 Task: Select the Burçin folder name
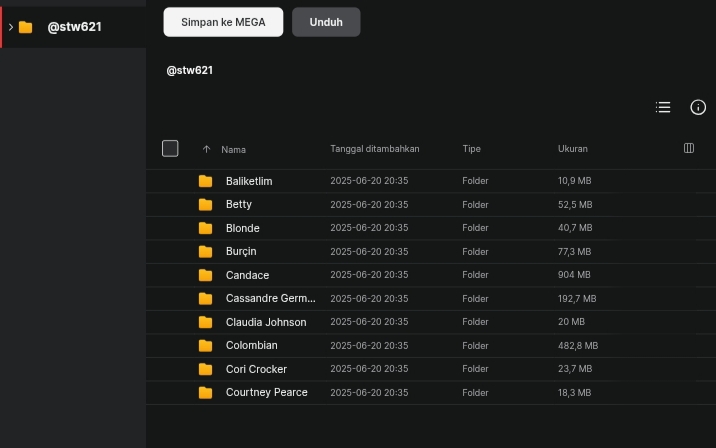coord(241,252)
